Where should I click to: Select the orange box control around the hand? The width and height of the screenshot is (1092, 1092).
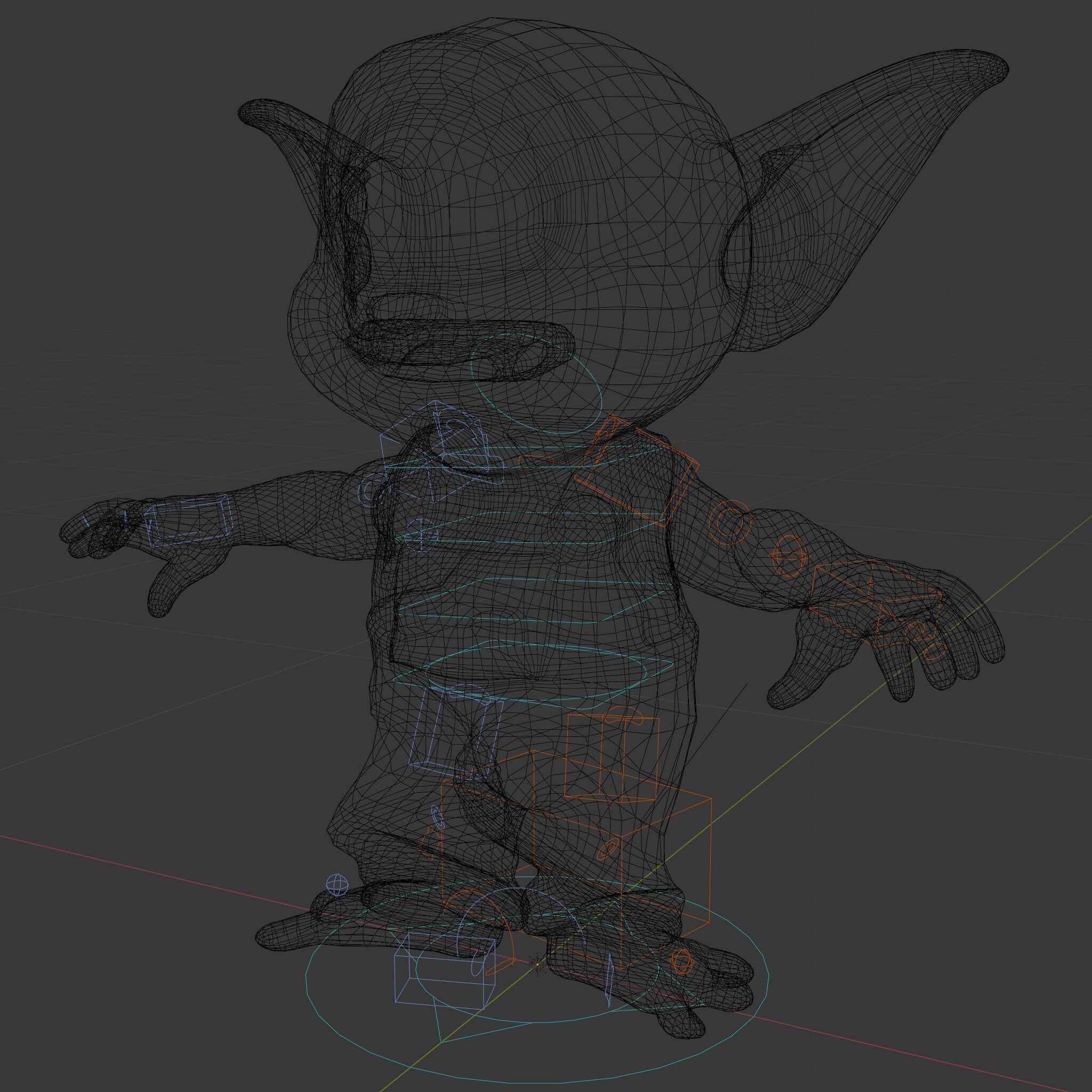pyautogui.click(x=877, y=603)
